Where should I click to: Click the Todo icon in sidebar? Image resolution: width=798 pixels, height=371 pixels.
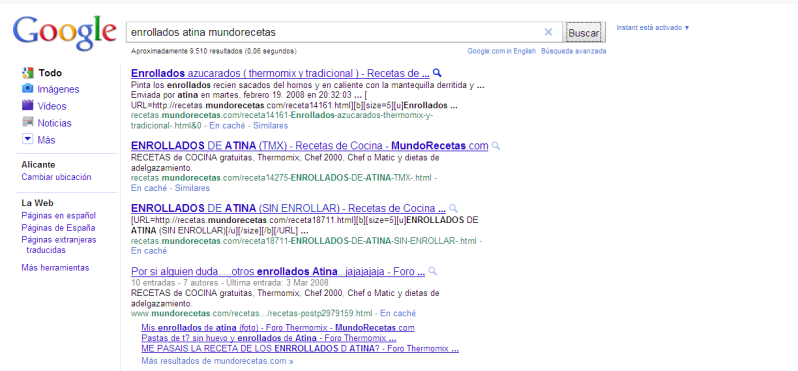click(x=27, y=73)
